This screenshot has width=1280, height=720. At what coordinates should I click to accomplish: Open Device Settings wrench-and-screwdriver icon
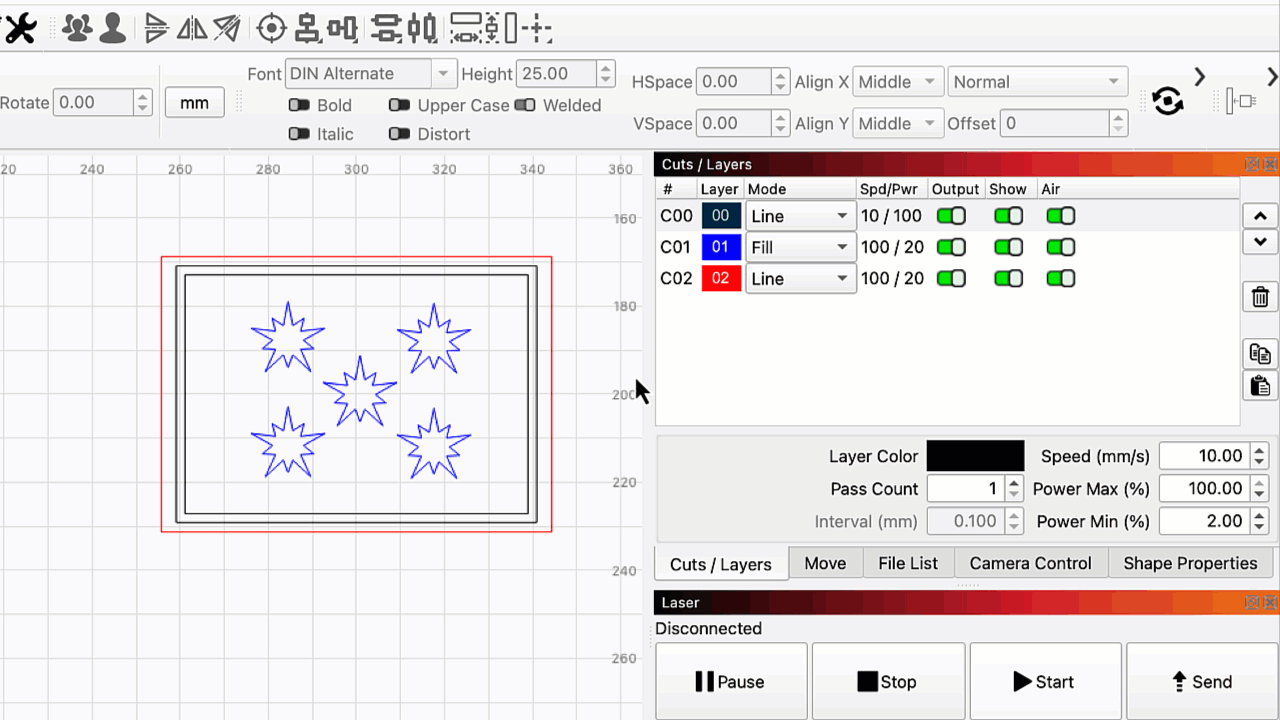[x=19, y=29]
